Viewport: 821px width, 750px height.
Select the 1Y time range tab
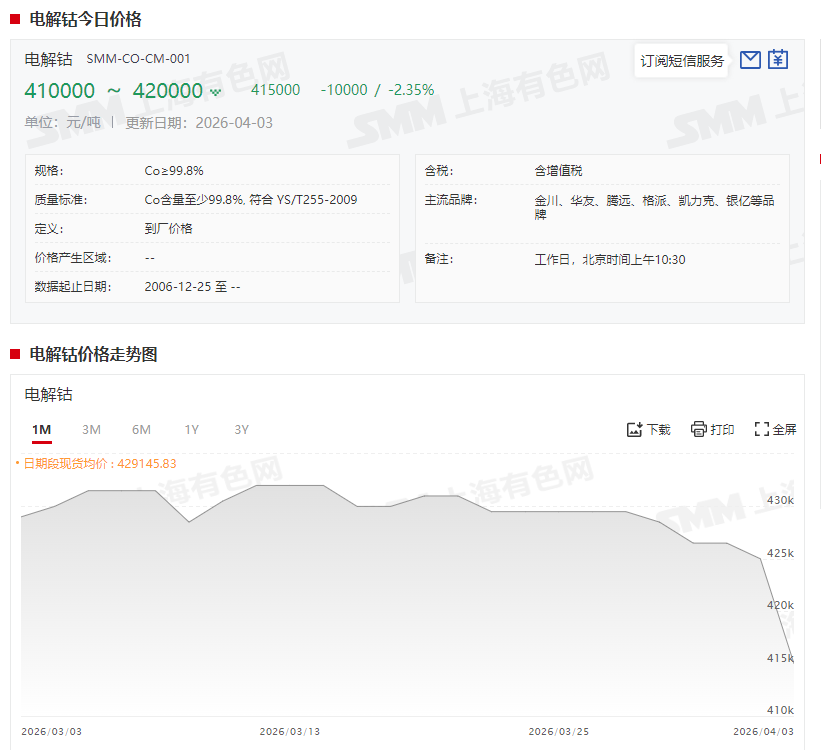pyautogui.click(x=191, y=429)
